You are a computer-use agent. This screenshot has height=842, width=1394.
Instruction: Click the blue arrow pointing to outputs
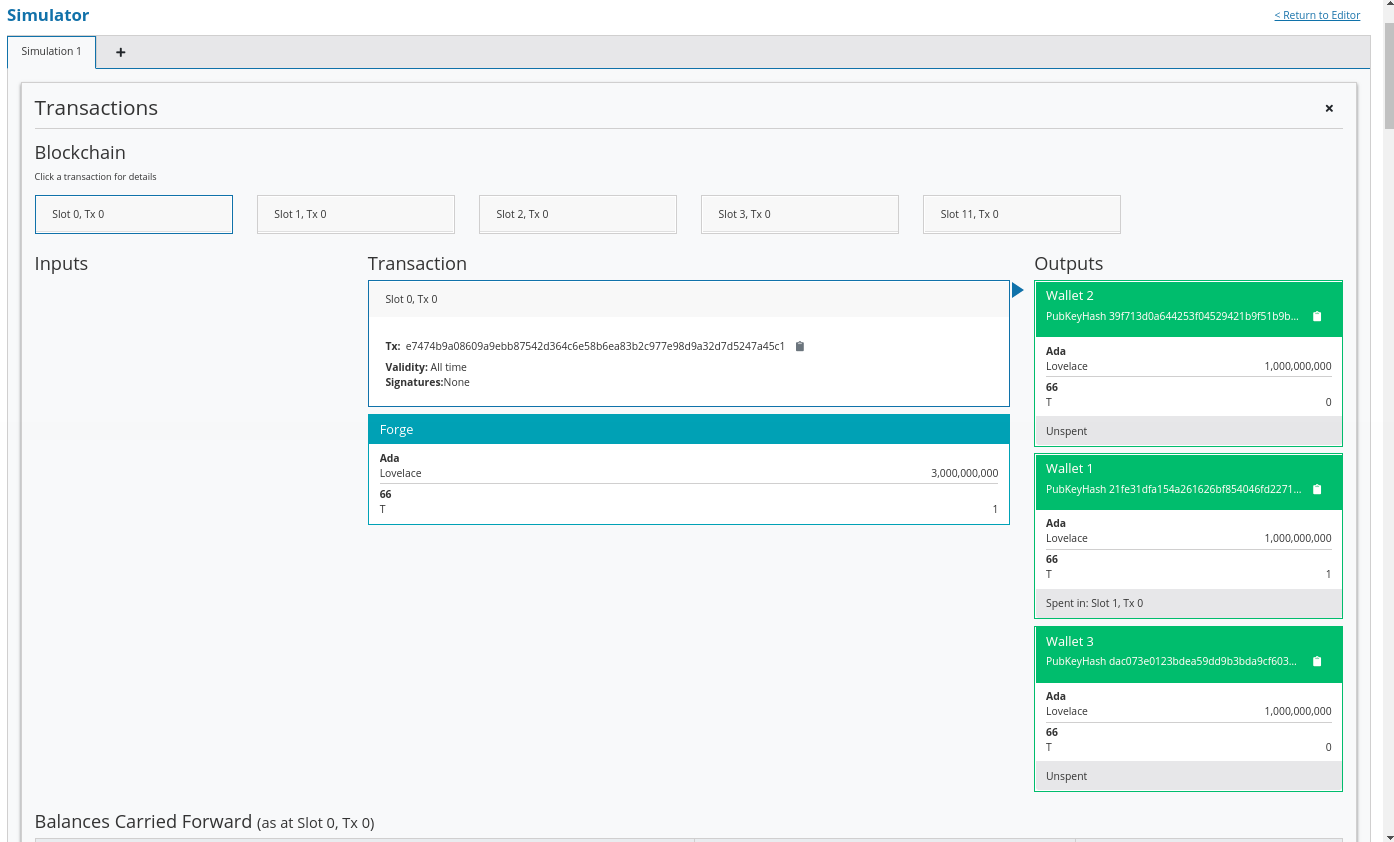[1017, 290]
